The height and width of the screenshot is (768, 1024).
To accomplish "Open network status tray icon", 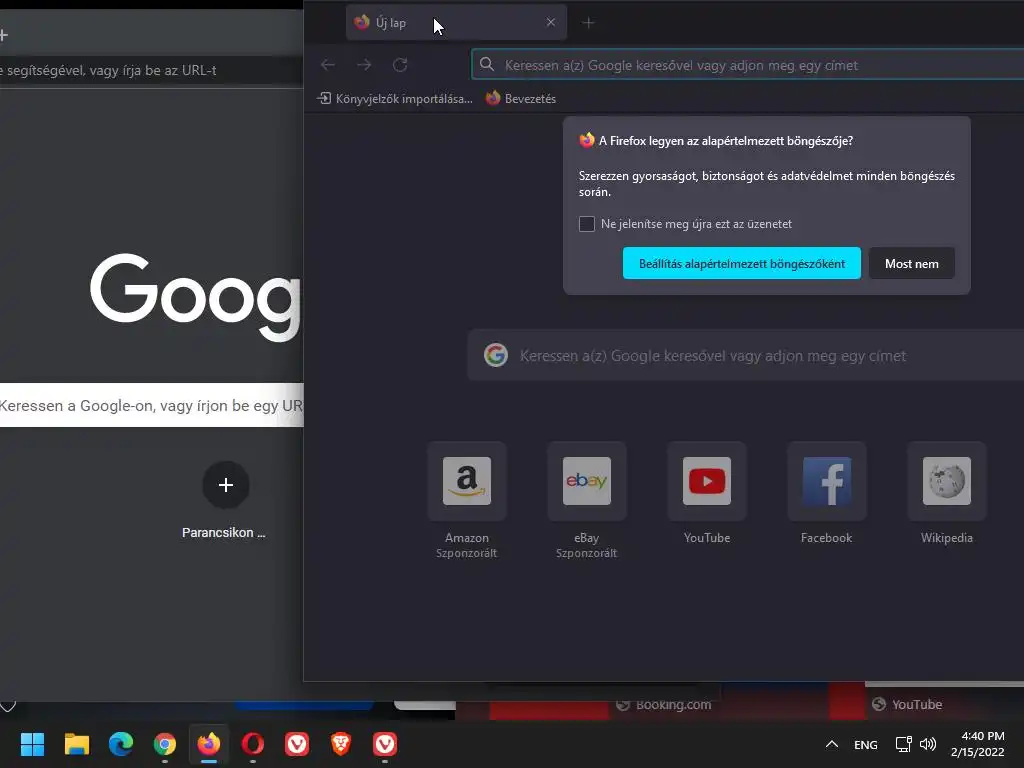I will tap(904, 744).
